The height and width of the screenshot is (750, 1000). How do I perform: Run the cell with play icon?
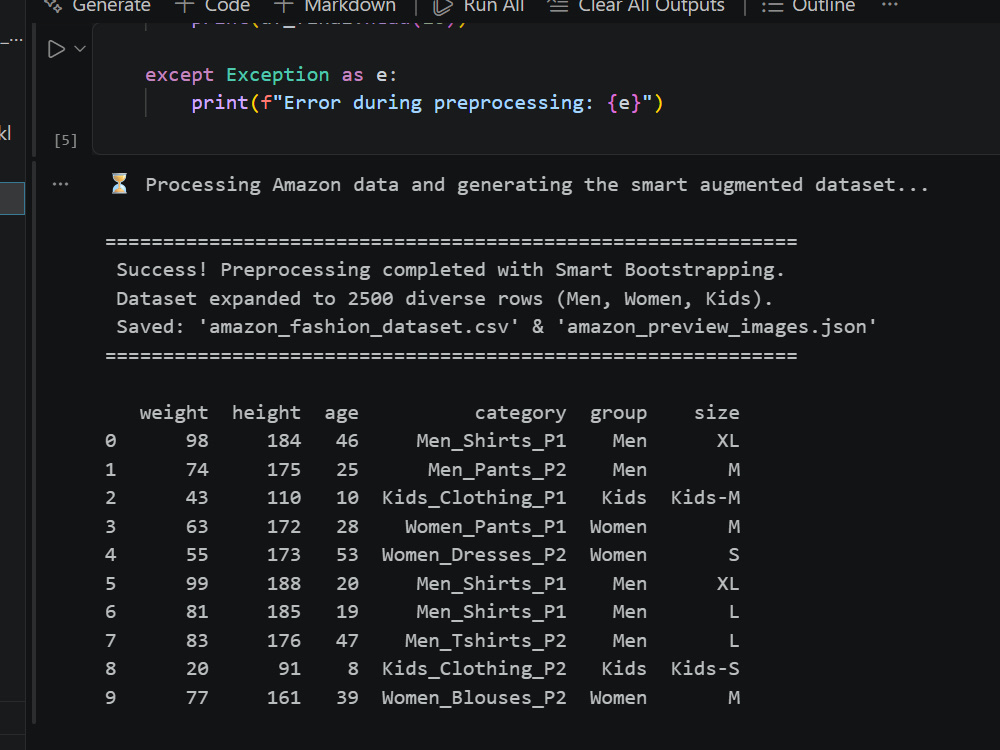(x=56, y=49)
